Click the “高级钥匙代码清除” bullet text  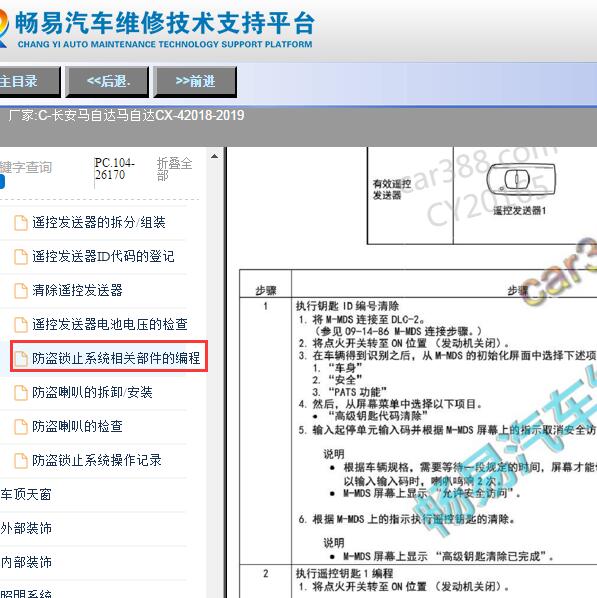(378, 415)
